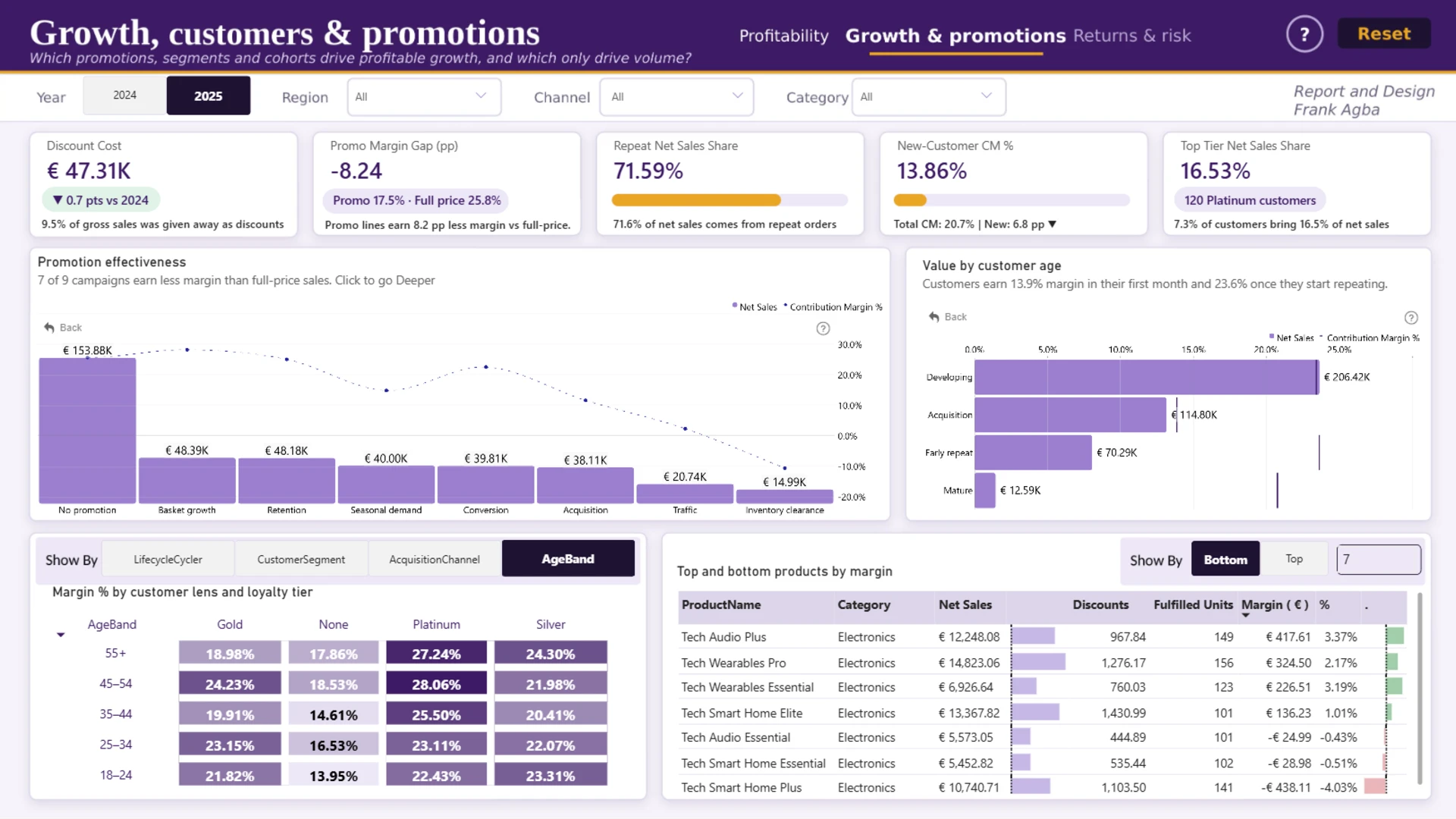Open the customer age chart help icon

coord(1410,318)
